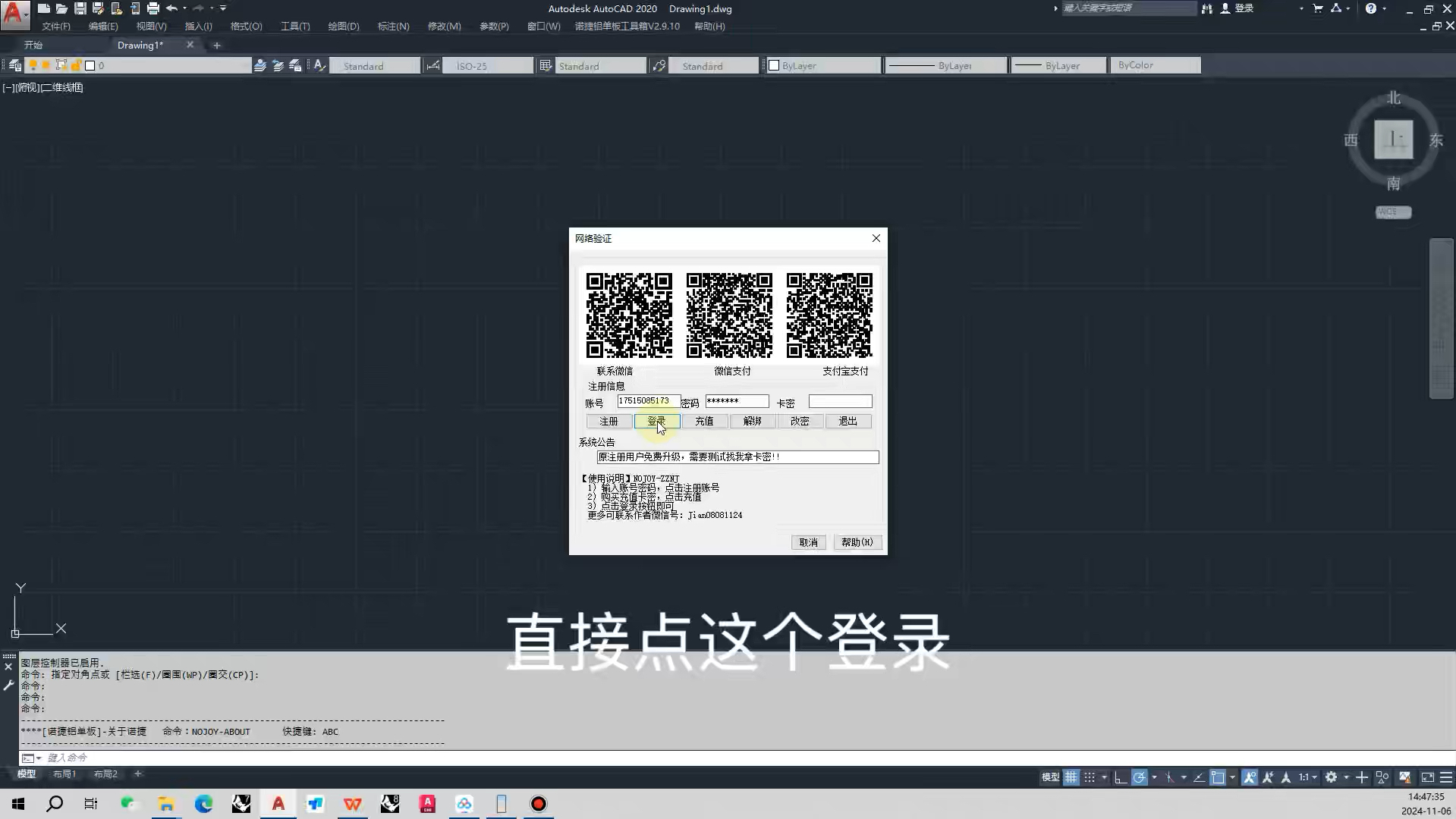Click Make Object's Layer Current icon
Screen dimensions: 1456x819
coord(260,65)
